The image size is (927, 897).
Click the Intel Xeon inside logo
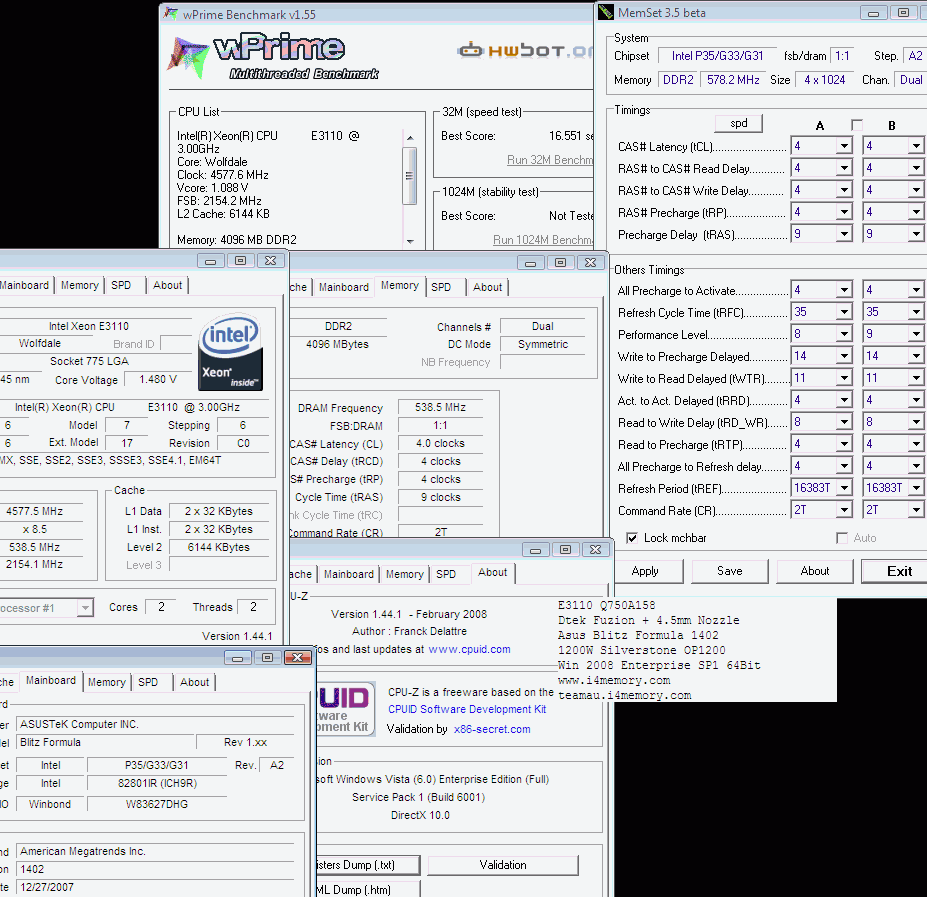pyautogui.click(x=231, y=352)
